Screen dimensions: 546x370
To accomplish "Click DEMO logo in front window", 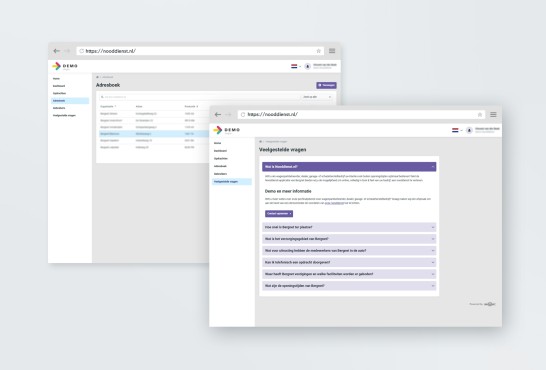I will [227, 130].
